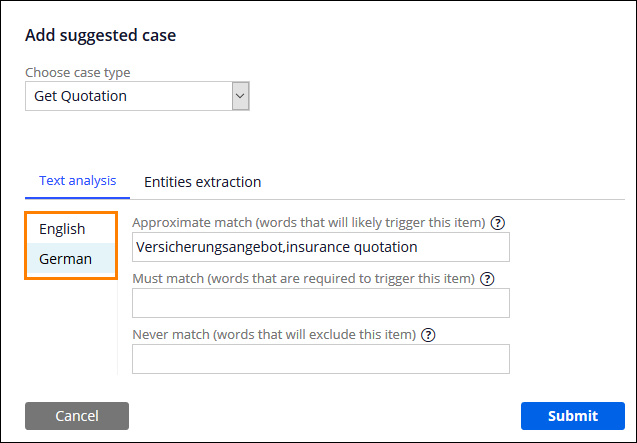Click the Must match help icon
The width and height of the screenshot is (637, 443).
click(488, 278)
